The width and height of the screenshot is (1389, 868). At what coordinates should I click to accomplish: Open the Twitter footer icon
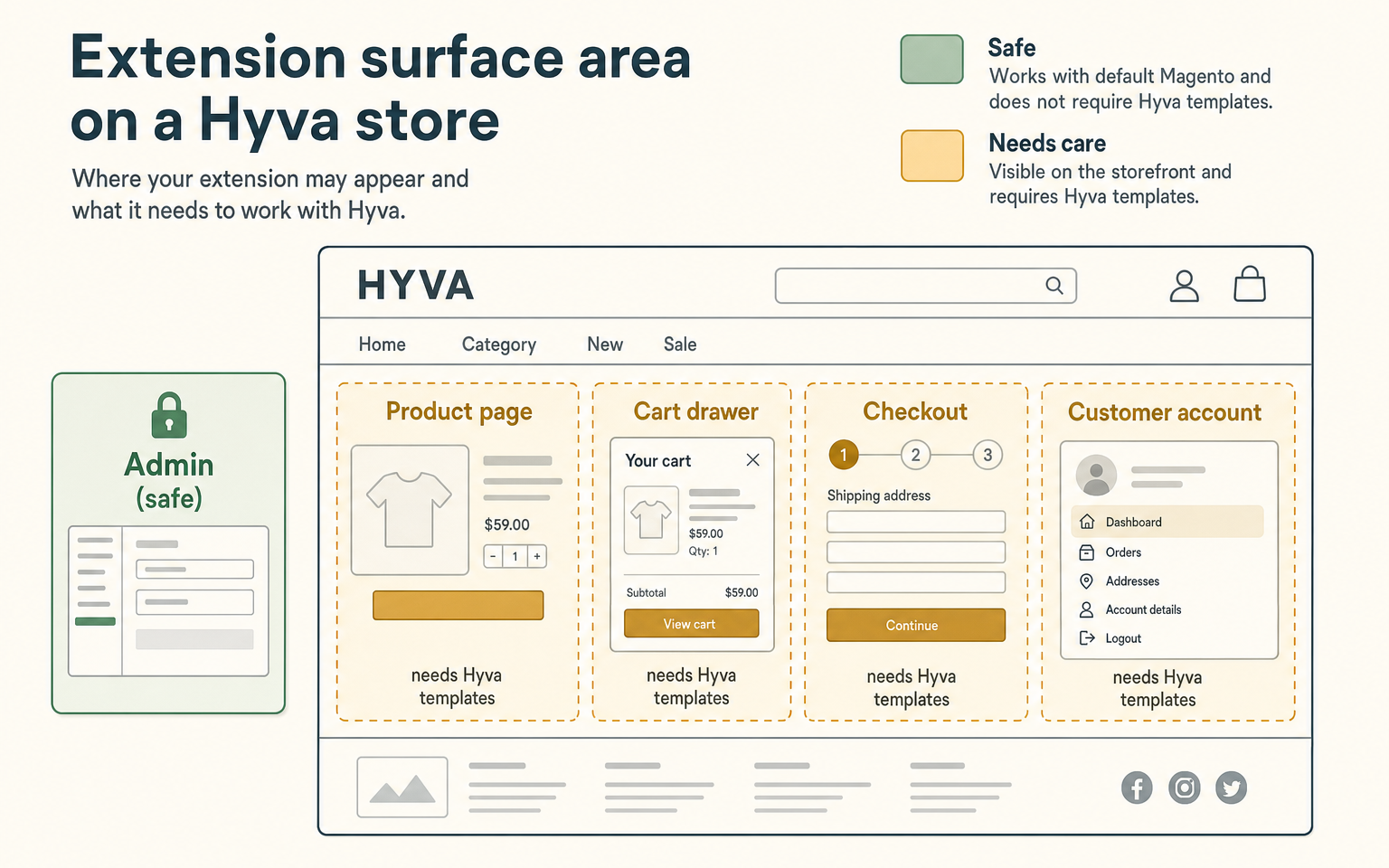[x=1232, y=788]
